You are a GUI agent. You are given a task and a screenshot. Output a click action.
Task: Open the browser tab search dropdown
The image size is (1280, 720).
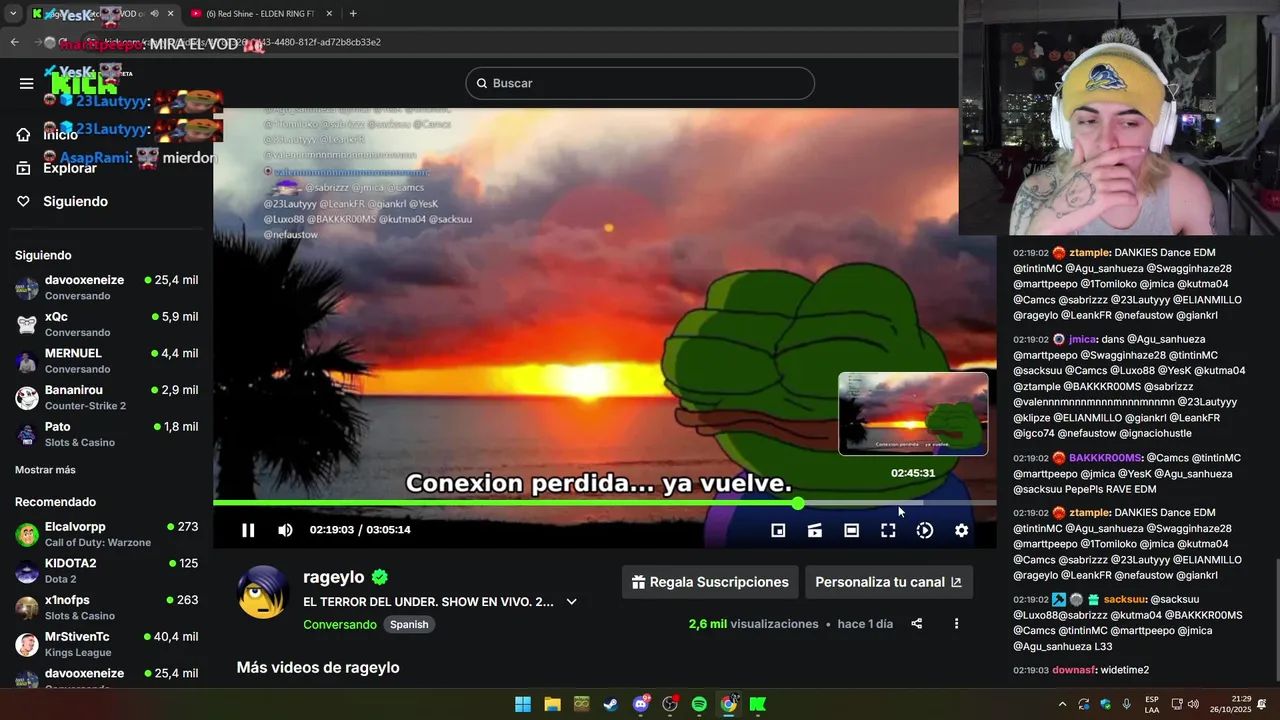(12, 14)
